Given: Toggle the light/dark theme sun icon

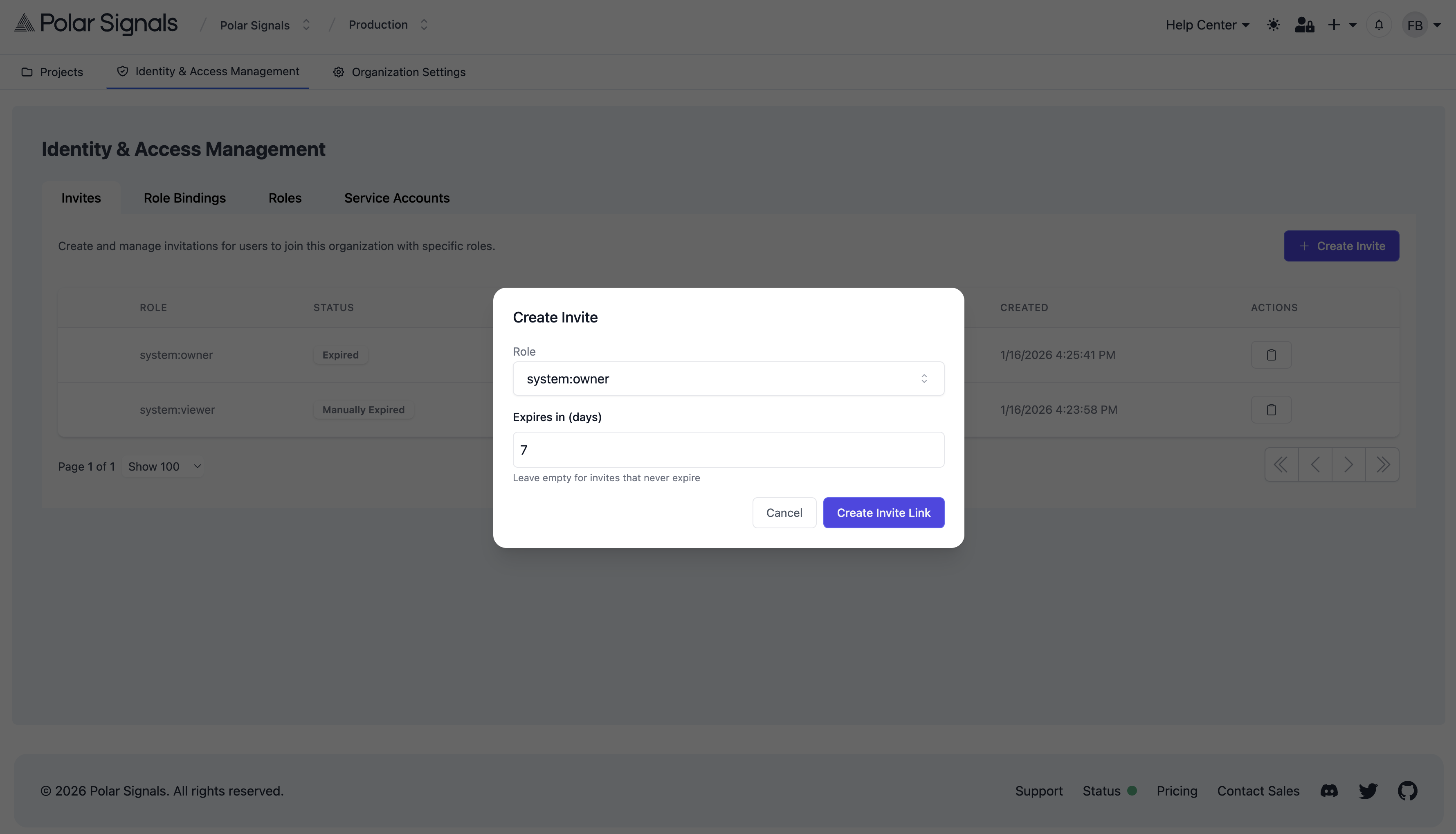Looking at the screenshot, I should (1274, 25).
